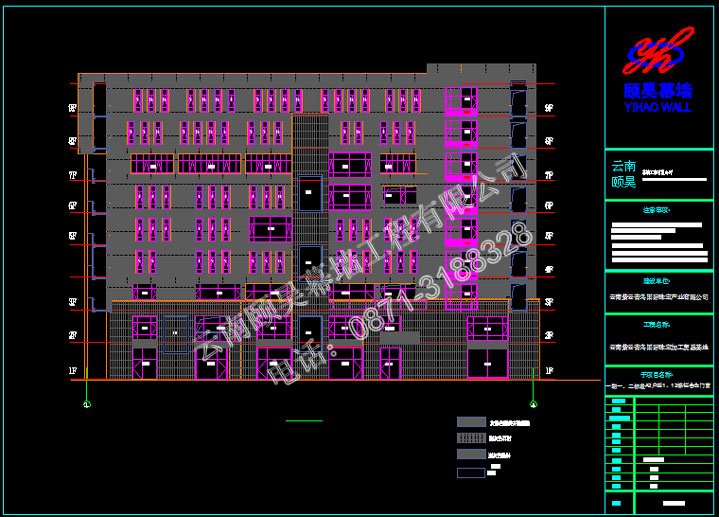Screen dimensions: 719x517
Task: Click the 建设单位 heading in title block
Action: click(660, 281)
